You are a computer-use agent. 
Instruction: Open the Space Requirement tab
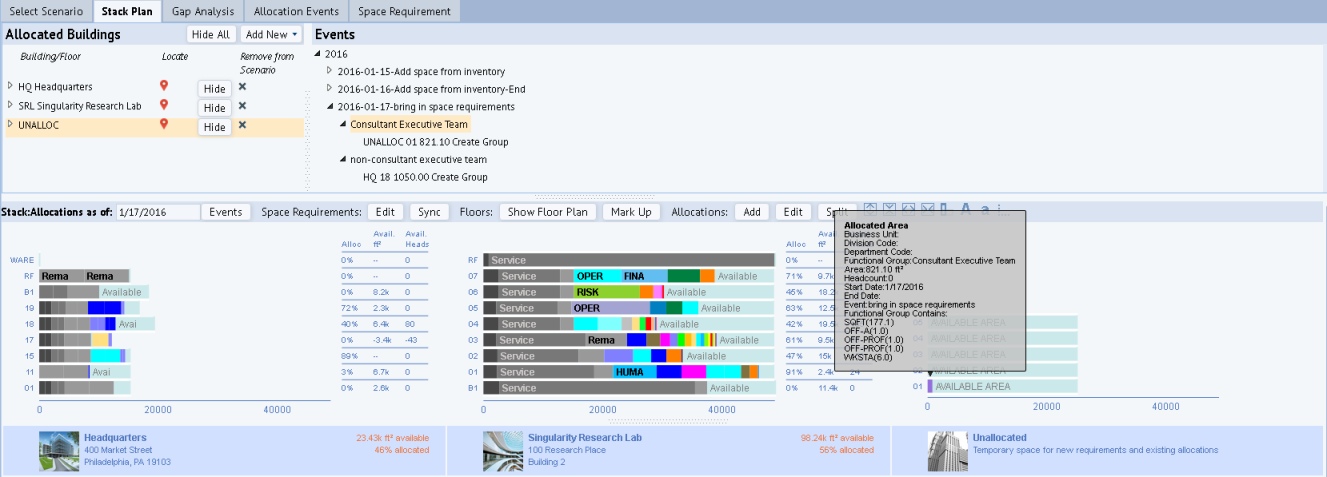click(x=404, y=11)
